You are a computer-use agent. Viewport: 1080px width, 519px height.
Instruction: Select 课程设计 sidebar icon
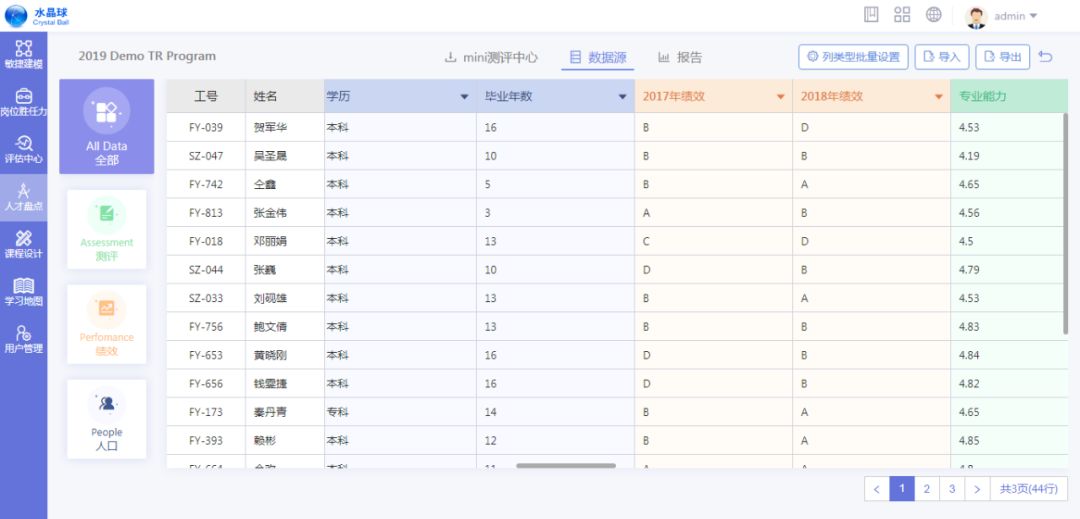(x=23, y=243)
